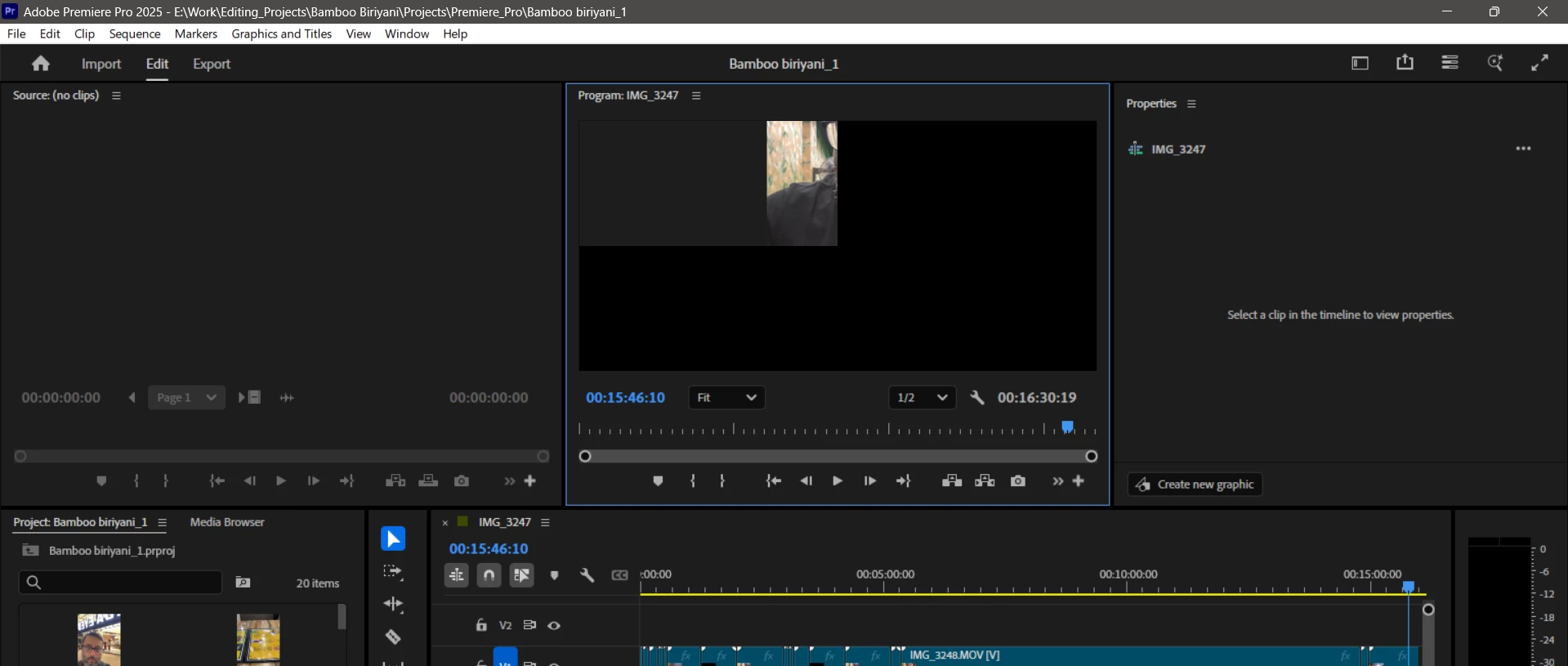Open the Page 1 dropdown in Source

pos(186,398)
